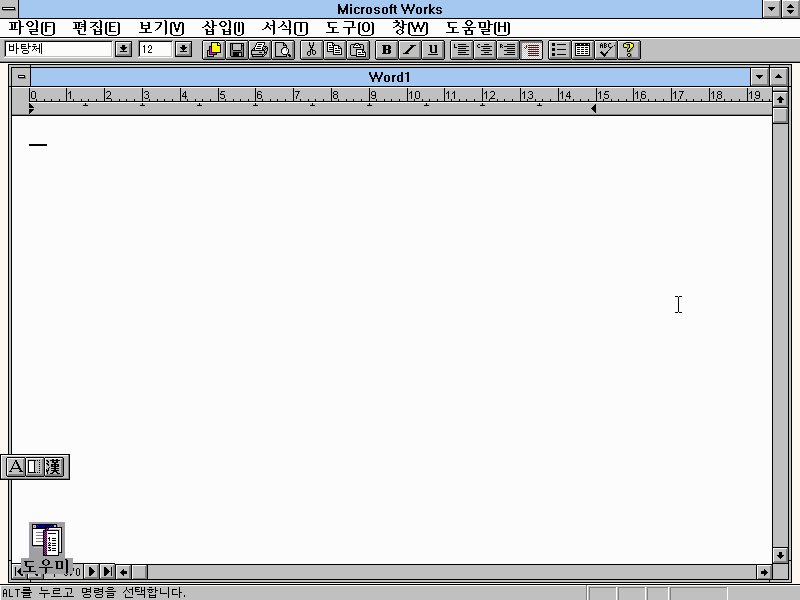Click the vertical scrollbar down arrow
800x600 pixels.
pos(780,555)
